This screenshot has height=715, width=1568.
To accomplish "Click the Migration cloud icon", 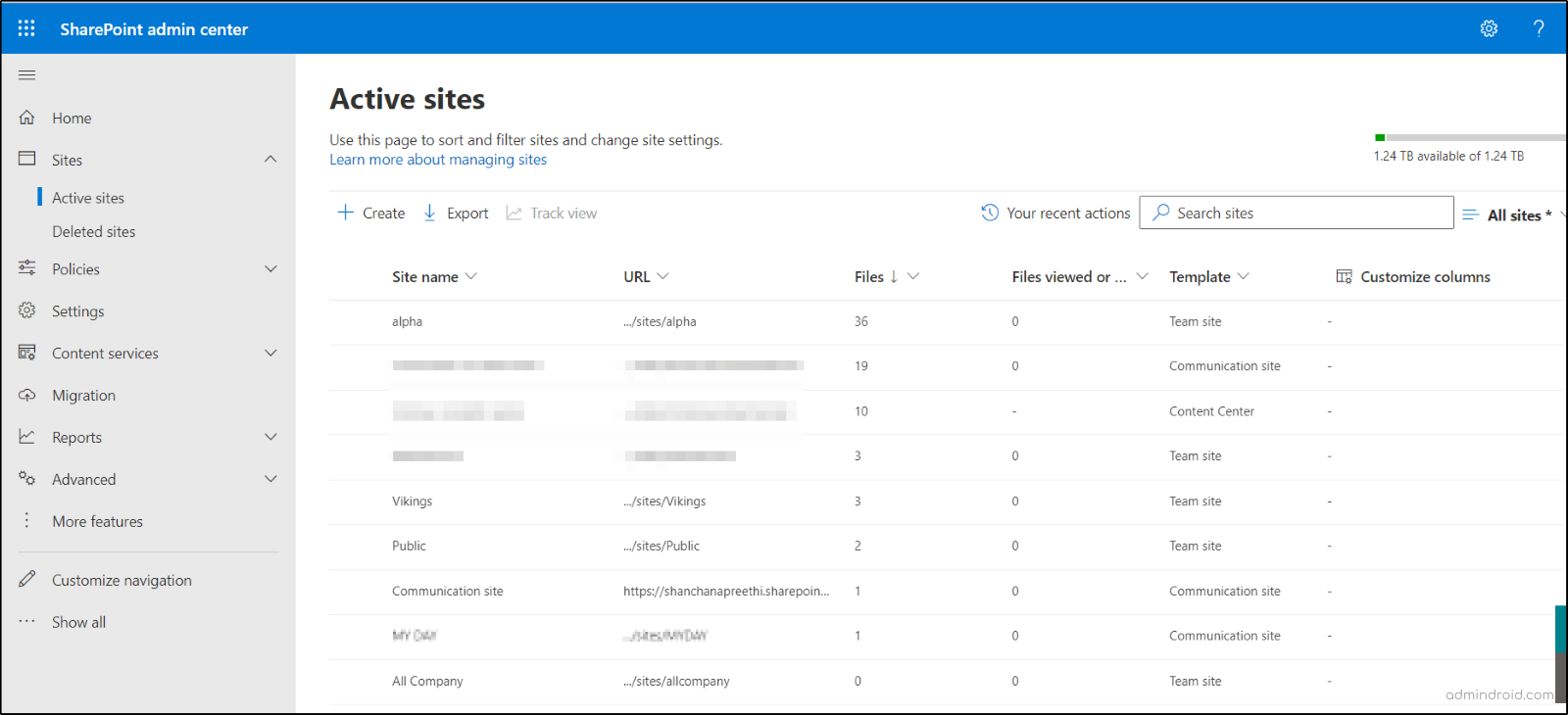I will pyautogui.click(x=26, y=395).
